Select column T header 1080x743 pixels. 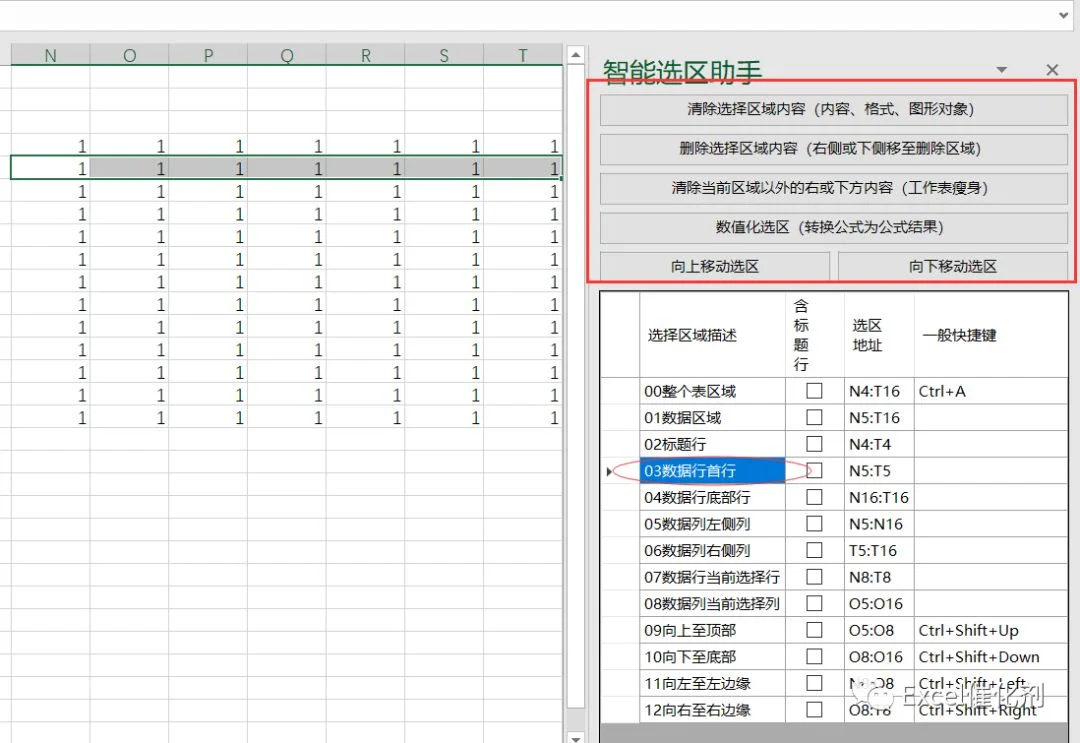pyautogui.click(x=523, y=55)
